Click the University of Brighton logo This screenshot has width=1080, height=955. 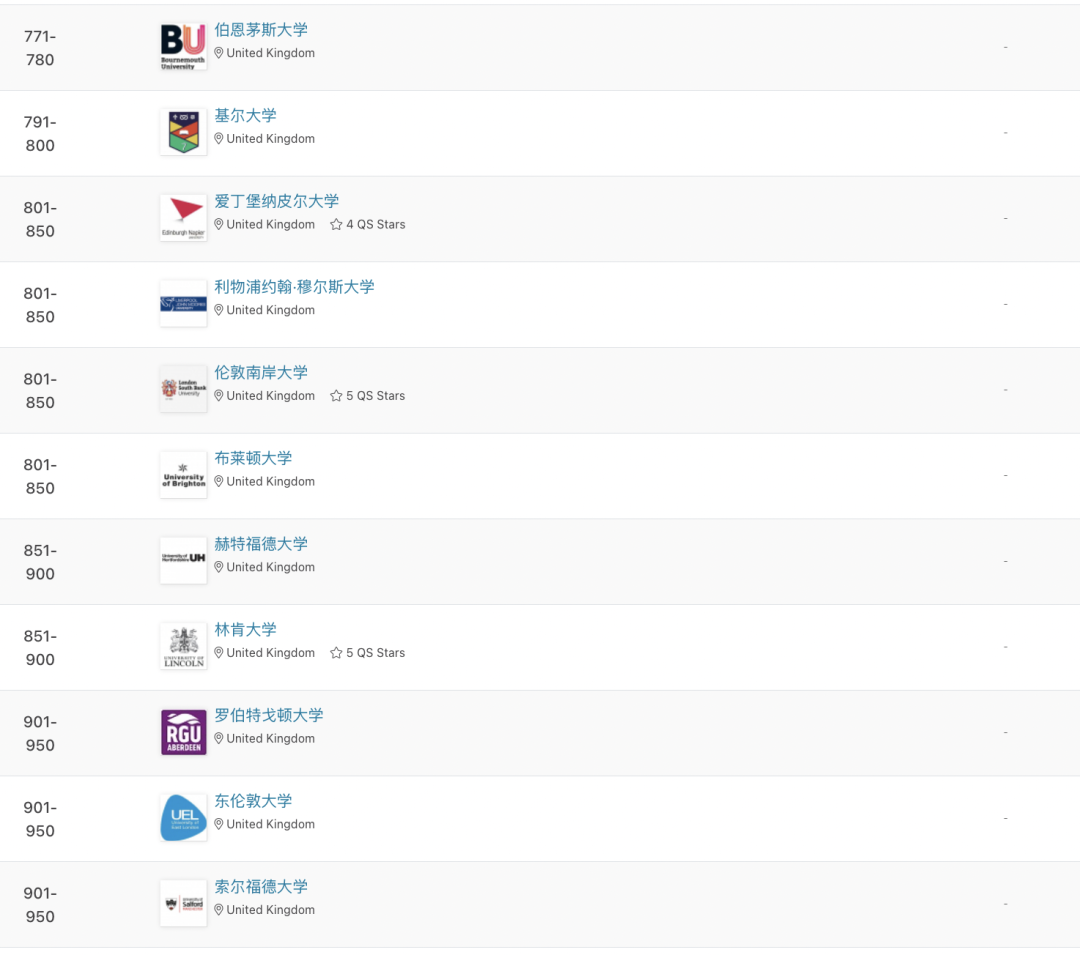183,475
